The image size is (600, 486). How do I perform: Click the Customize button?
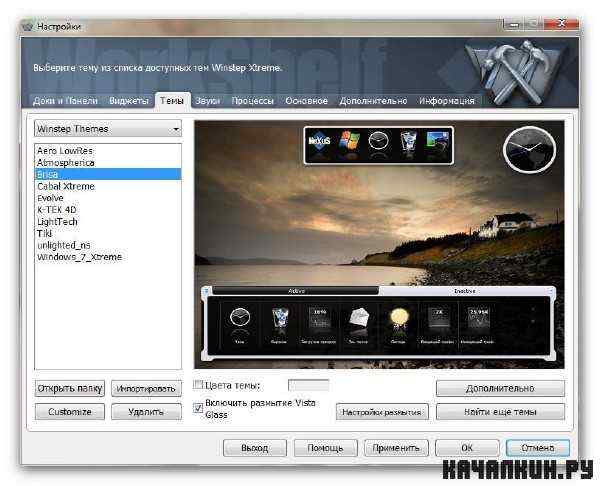click(x=70, y=412)
